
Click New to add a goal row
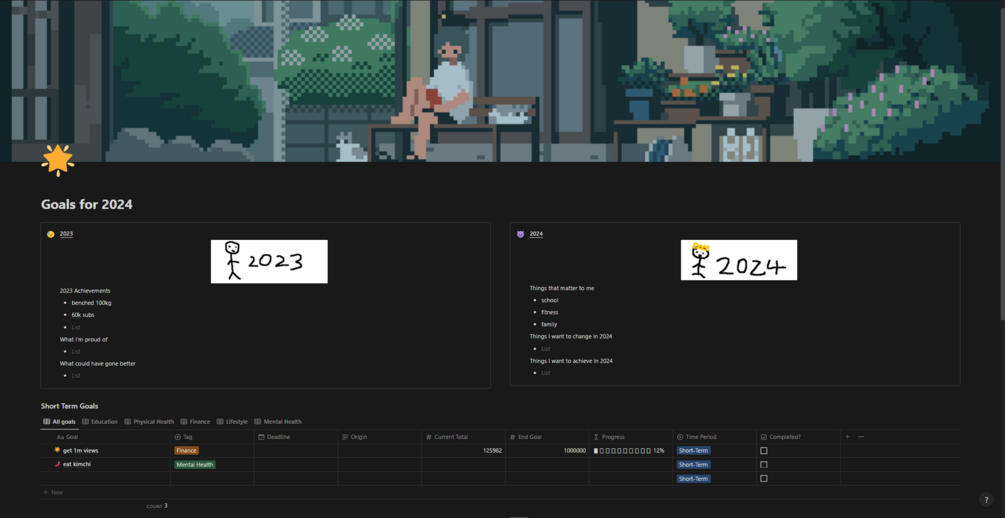[x=53, y=492]
